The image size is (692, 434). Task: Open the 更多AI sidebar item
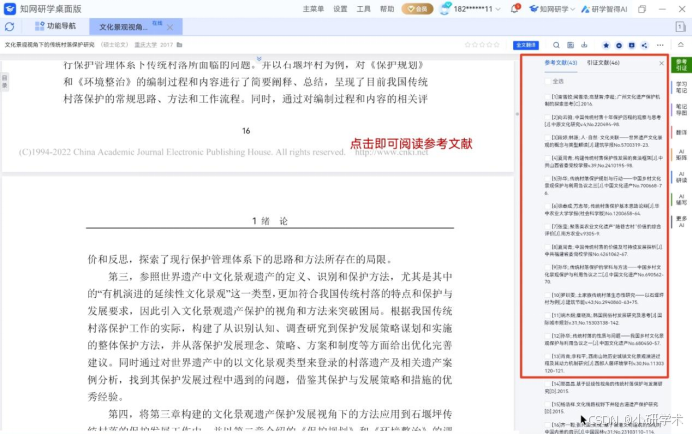tap(681, 222)
